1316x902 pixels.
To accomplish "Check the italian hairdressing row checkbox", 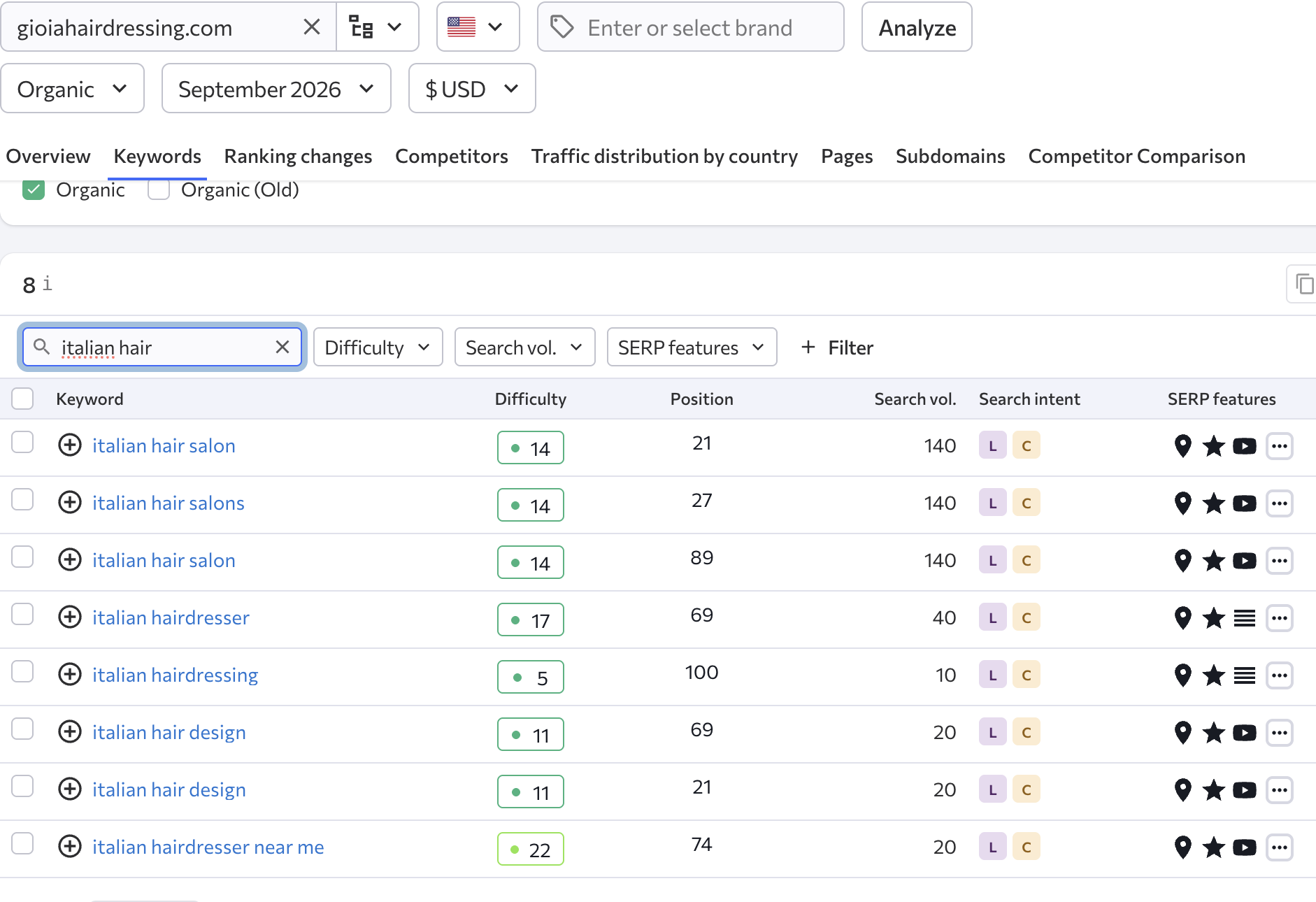I will click(x=22, y=672).
